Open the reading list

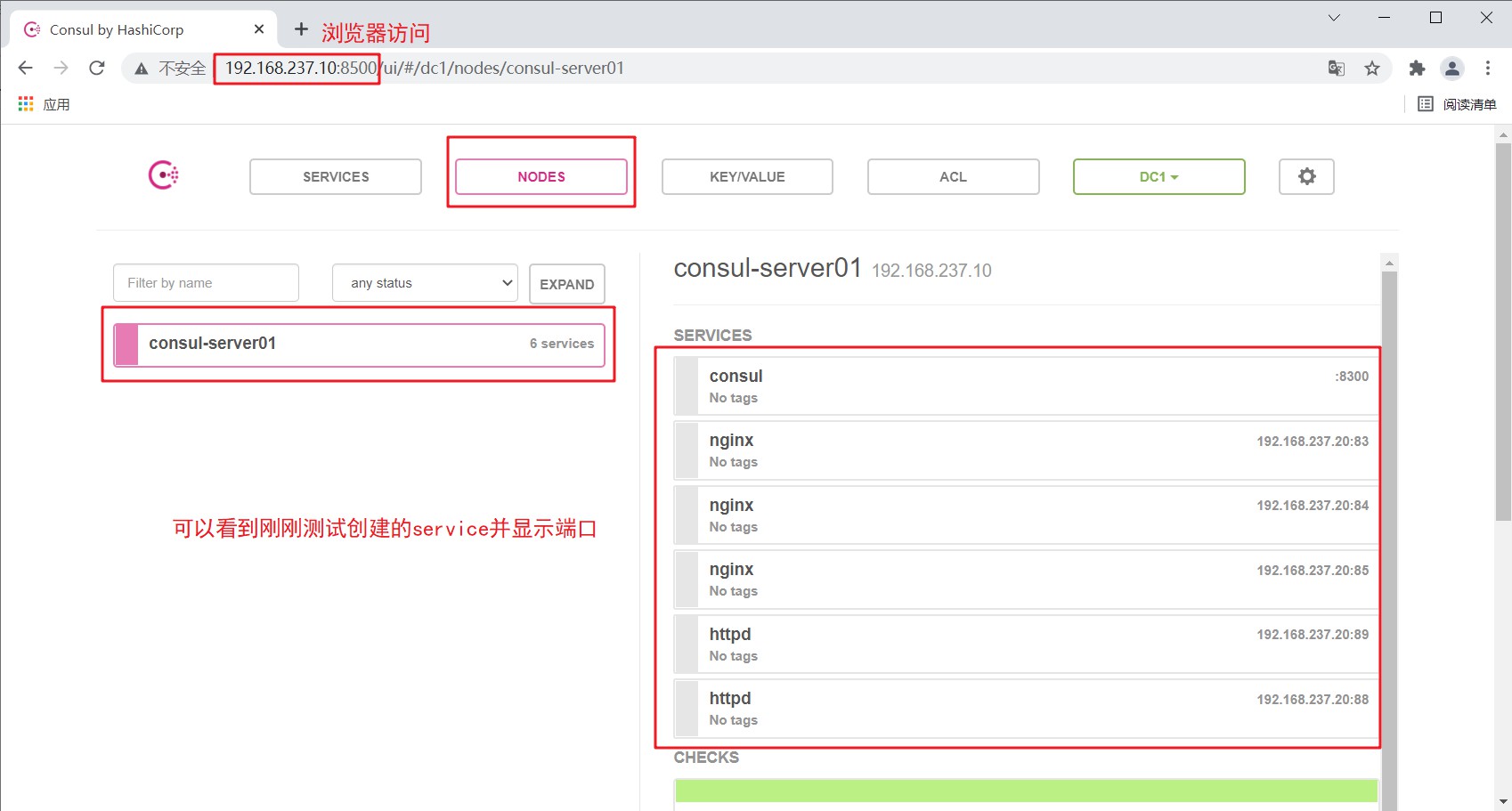pyautogui.click(x=1457, y=104)
